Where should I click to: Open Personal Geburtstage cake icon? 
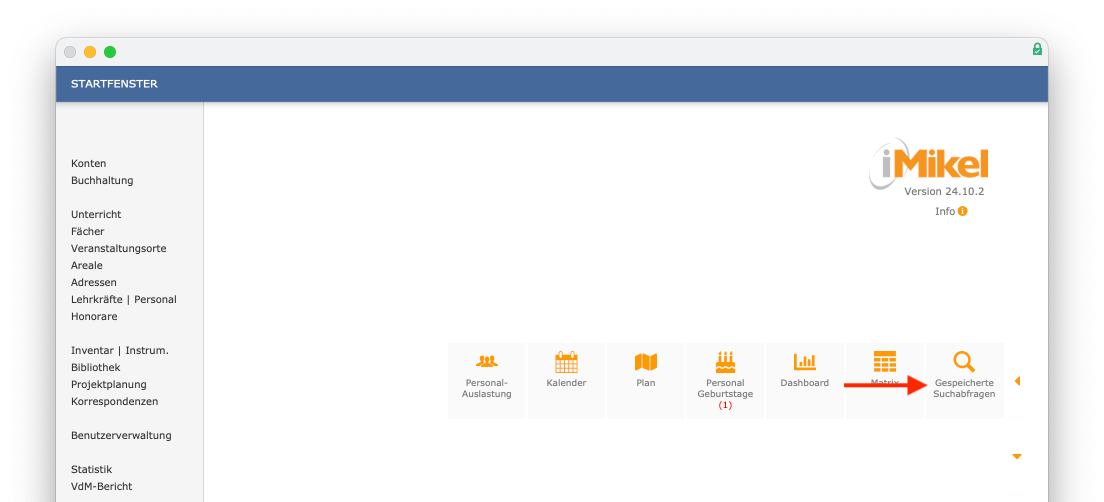[725, 362]
